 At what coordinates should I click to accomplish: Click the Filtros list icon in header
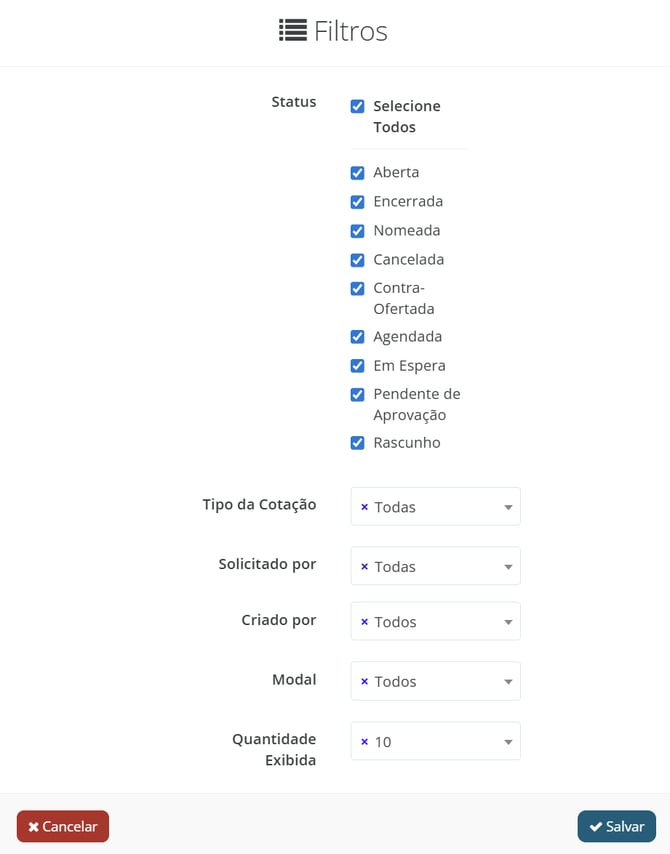(x=292, y=31)
